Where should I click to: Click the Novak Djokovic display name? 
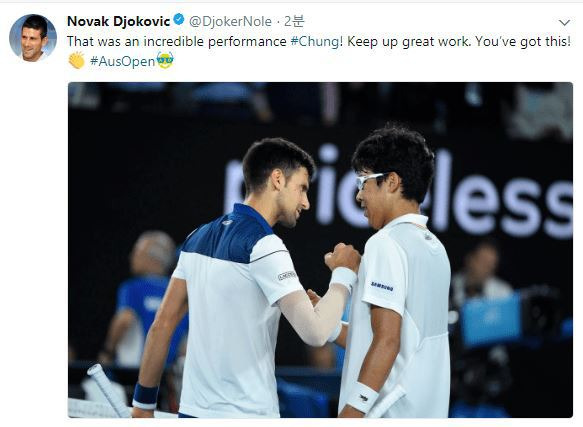[x=118, y=21]
